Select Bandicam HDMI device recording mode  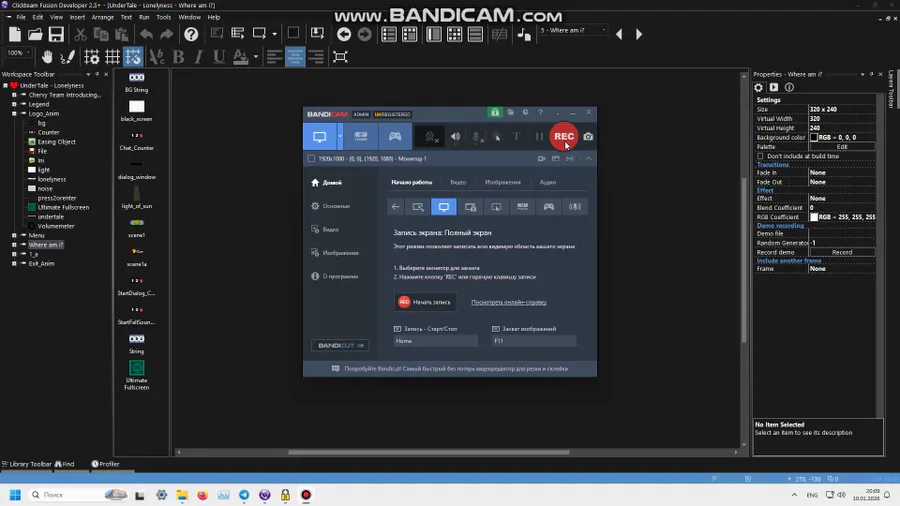(360, 137)
